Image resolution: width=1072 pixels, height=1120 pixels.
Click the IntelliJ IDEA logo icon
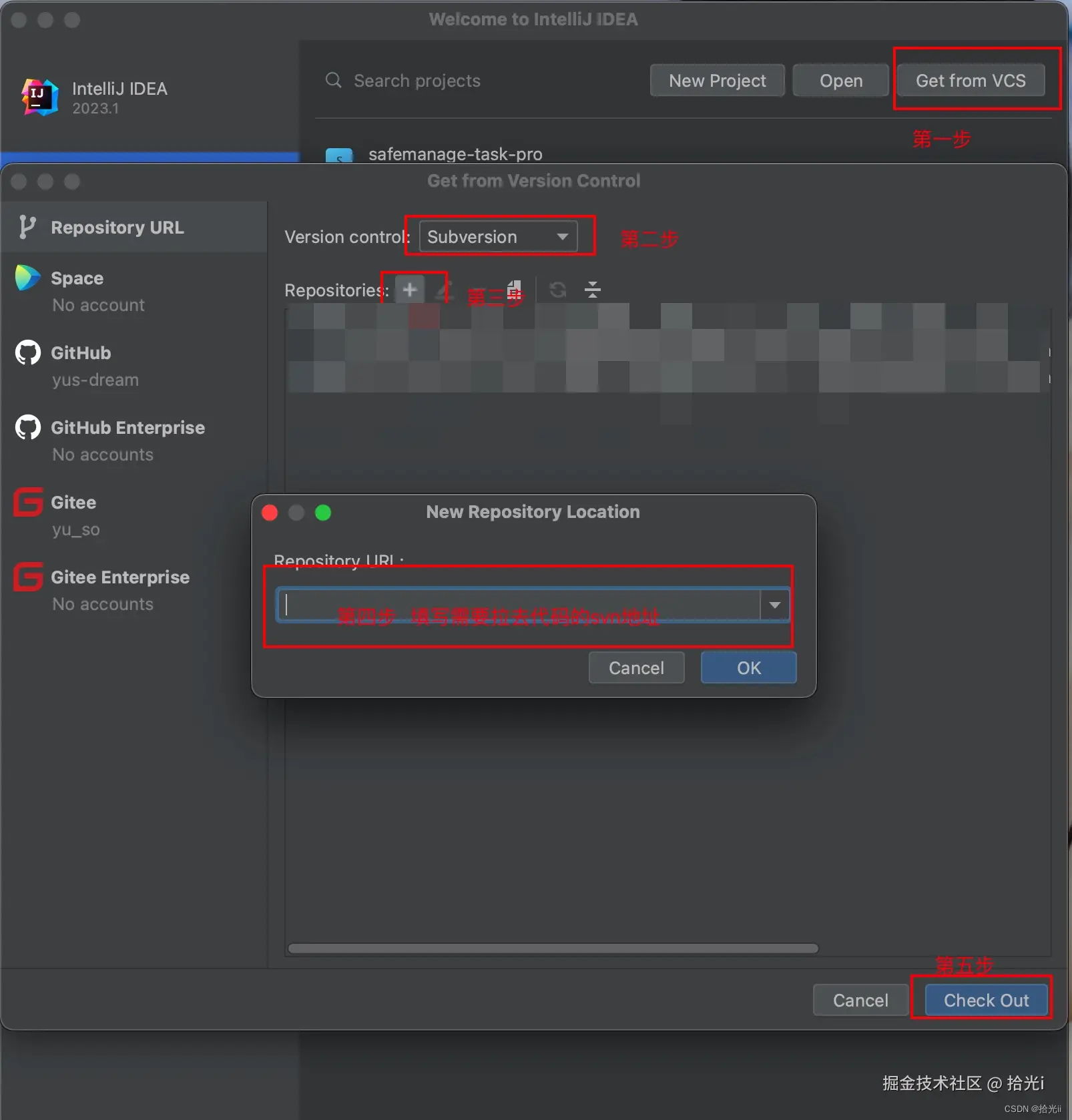pos(40,97)
